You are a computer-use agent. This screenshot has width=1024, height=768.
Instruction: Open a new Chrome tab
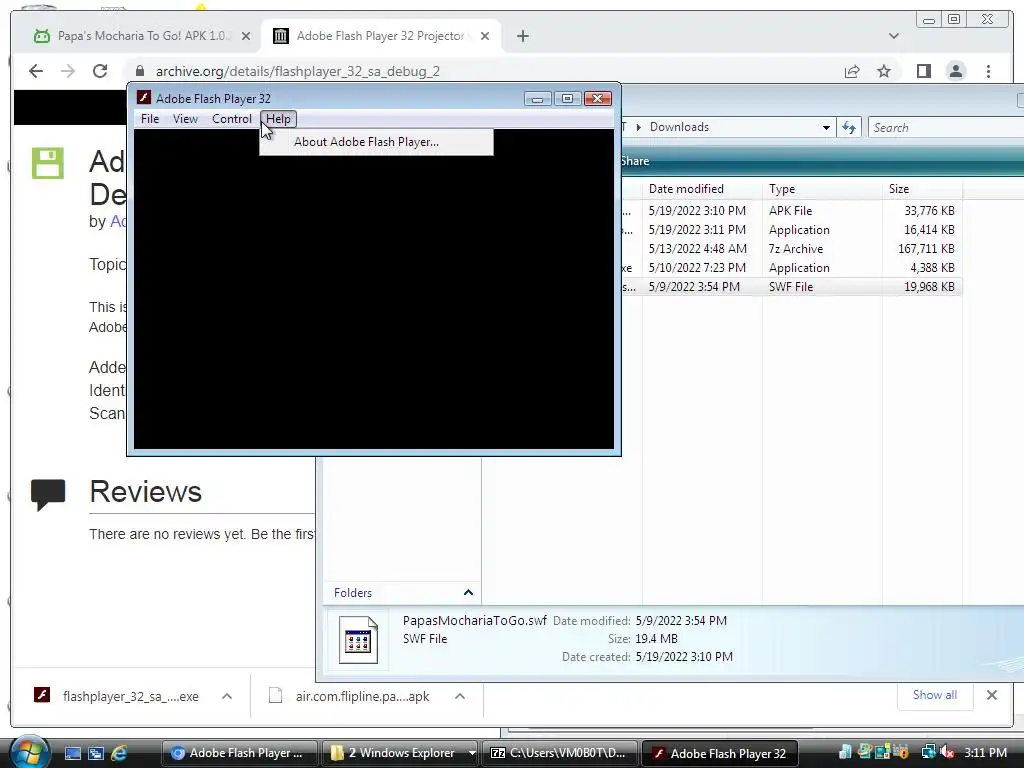pyautogui.click(x=522, y=36)
